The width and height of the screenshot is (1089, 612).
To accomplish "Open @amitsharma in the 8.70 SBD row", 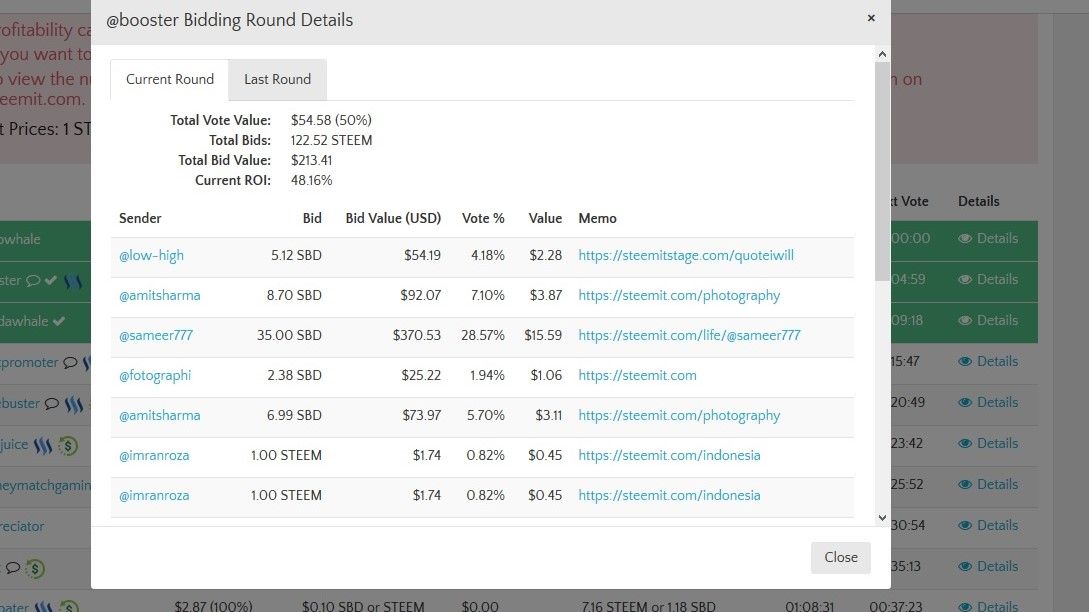I will 160,295.
